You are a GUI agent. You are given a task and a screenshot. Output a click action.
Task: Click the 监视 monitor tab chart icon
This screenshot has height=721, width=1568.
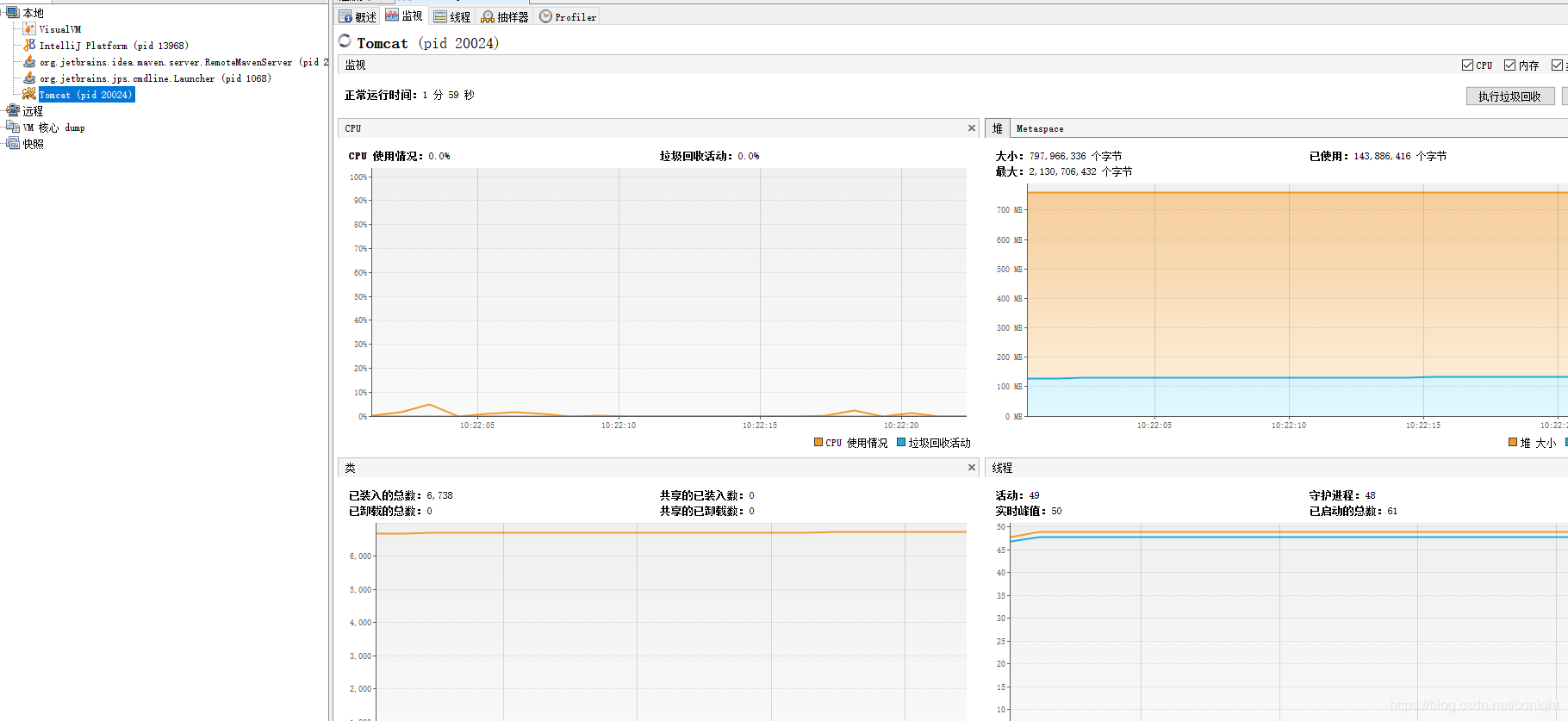(x=392, y=16)
